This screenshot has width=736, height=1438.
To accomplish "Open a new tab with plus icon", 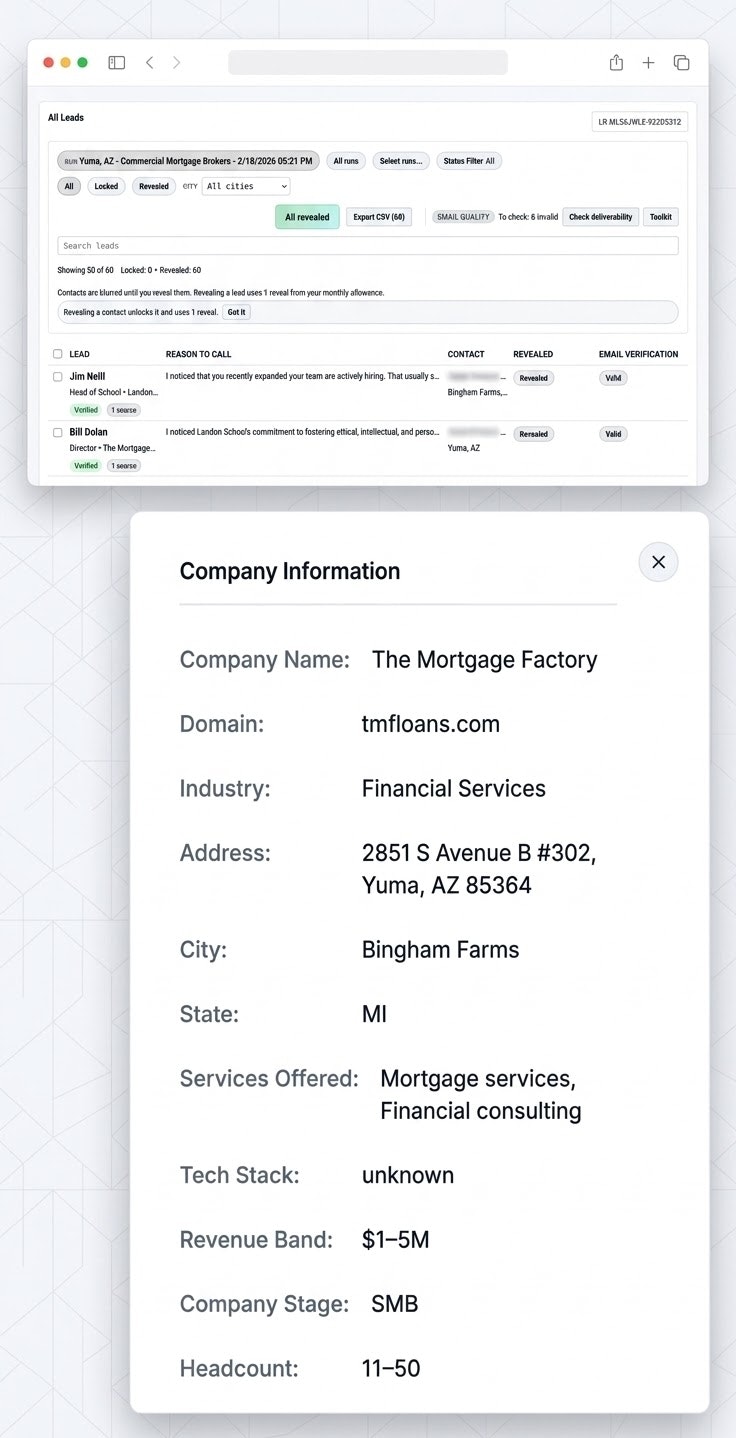I will point(648,62).
